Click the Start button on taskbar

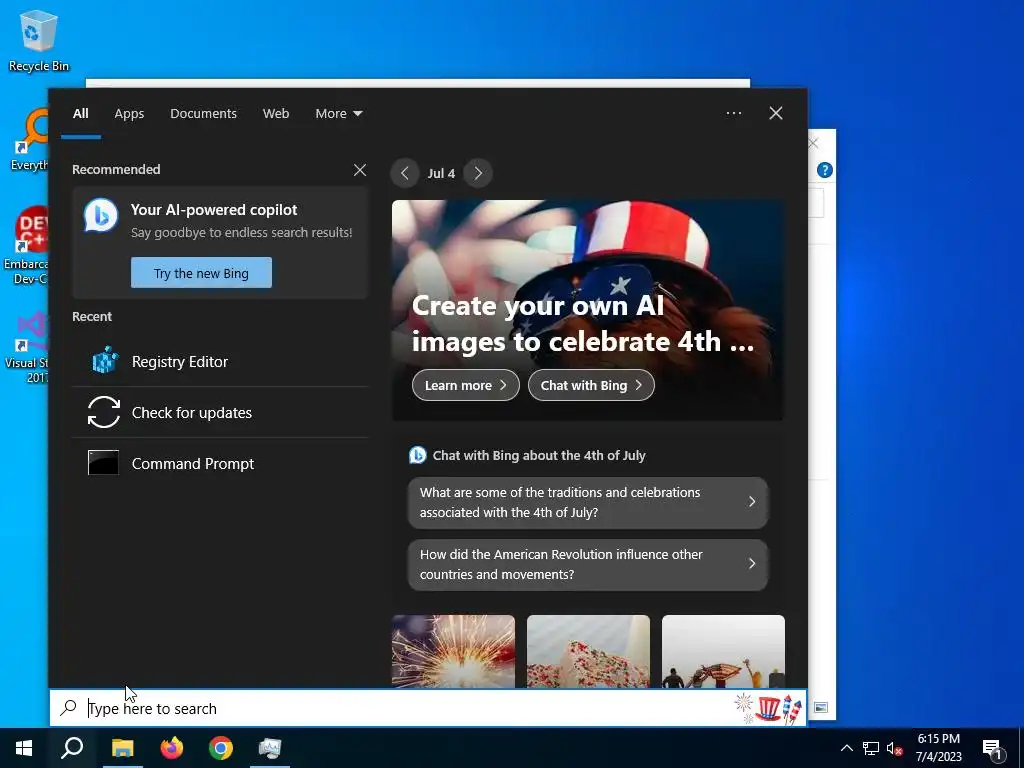tap(24, 748)
